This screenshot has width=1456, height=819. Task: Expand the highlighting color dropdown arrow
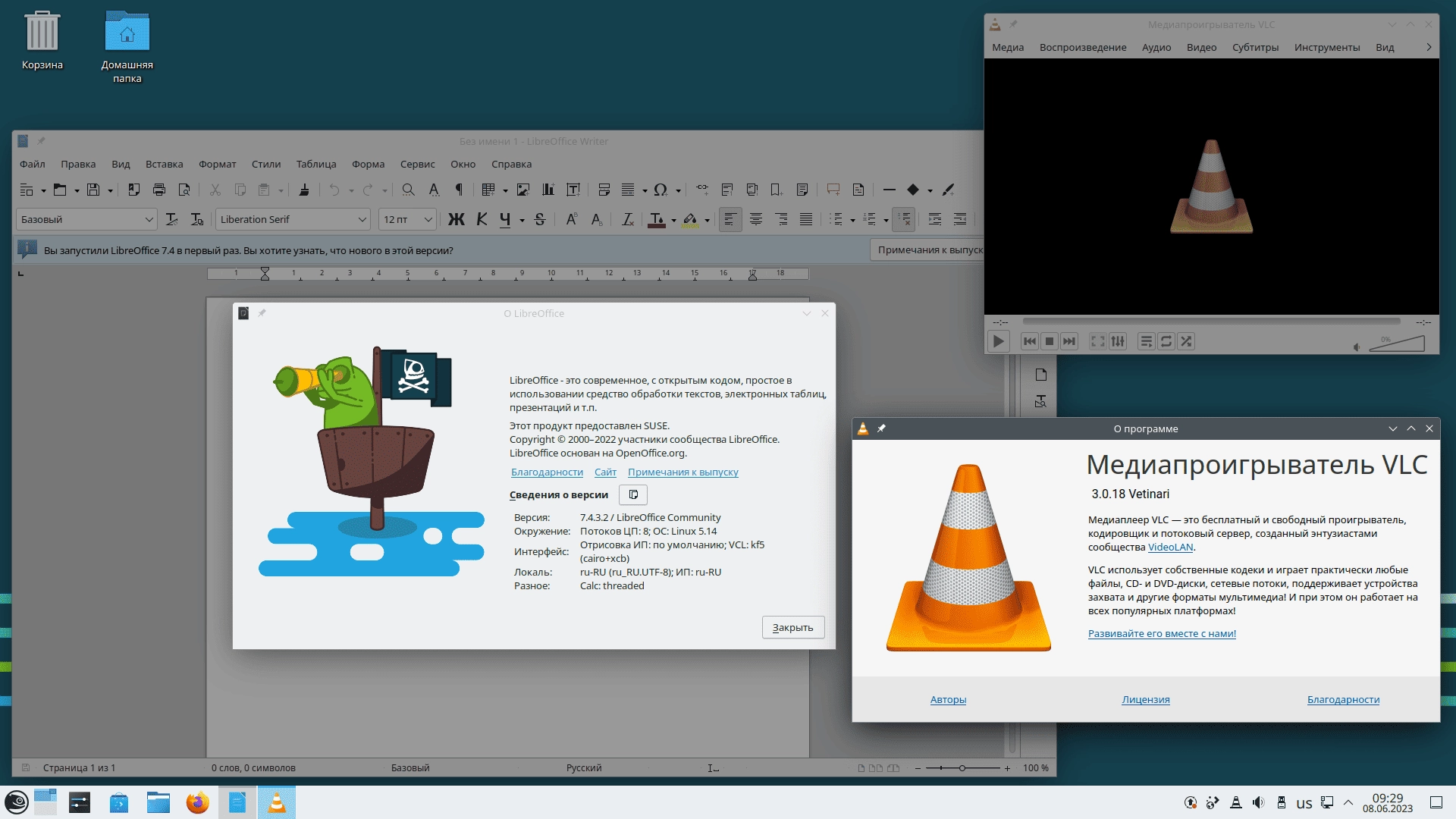[707, 220]
